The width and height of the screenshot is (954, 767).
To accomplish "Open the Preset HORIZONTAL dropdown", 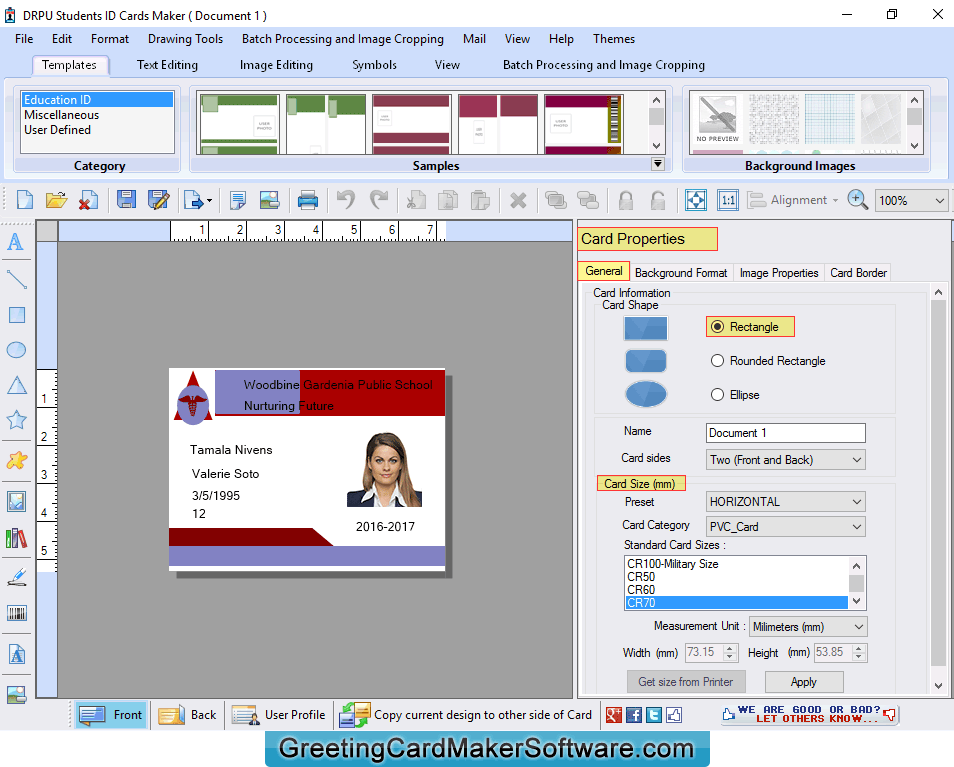I will pyautogui.click(x=785, y=502).
